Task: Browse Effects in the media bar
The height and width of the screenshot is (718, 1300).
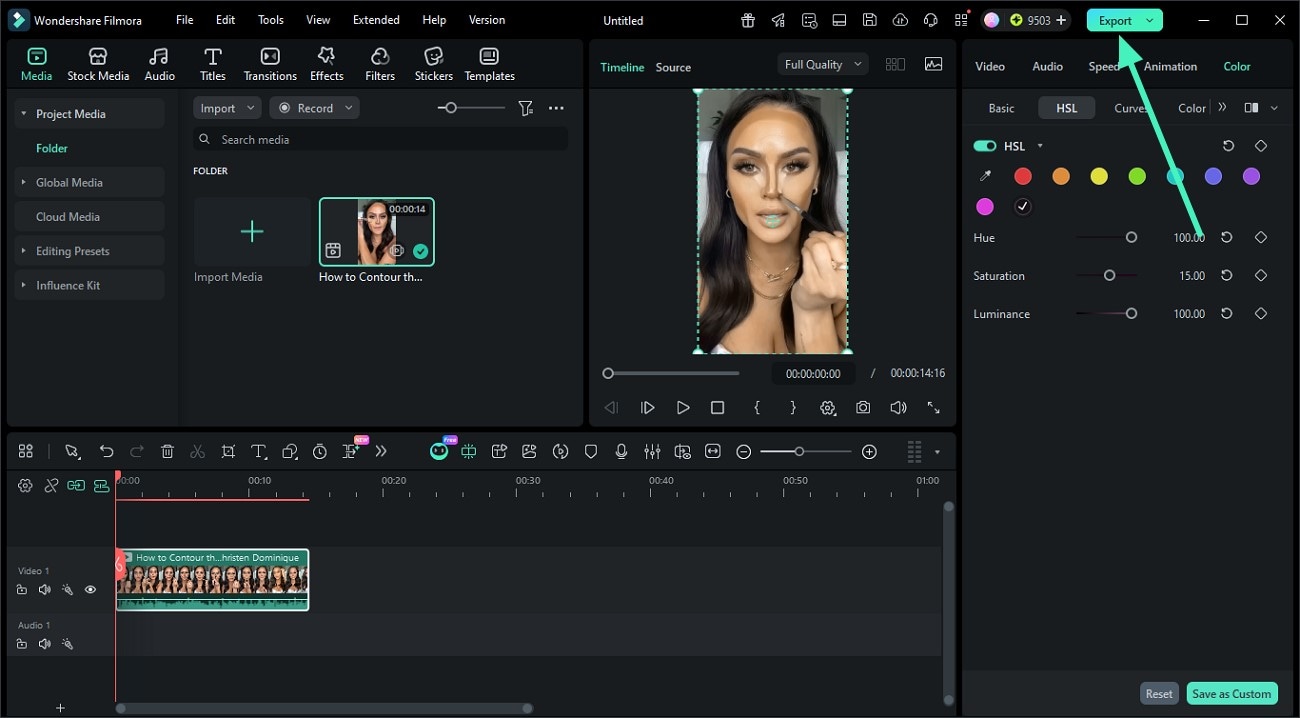Action: tap(326, 62)
